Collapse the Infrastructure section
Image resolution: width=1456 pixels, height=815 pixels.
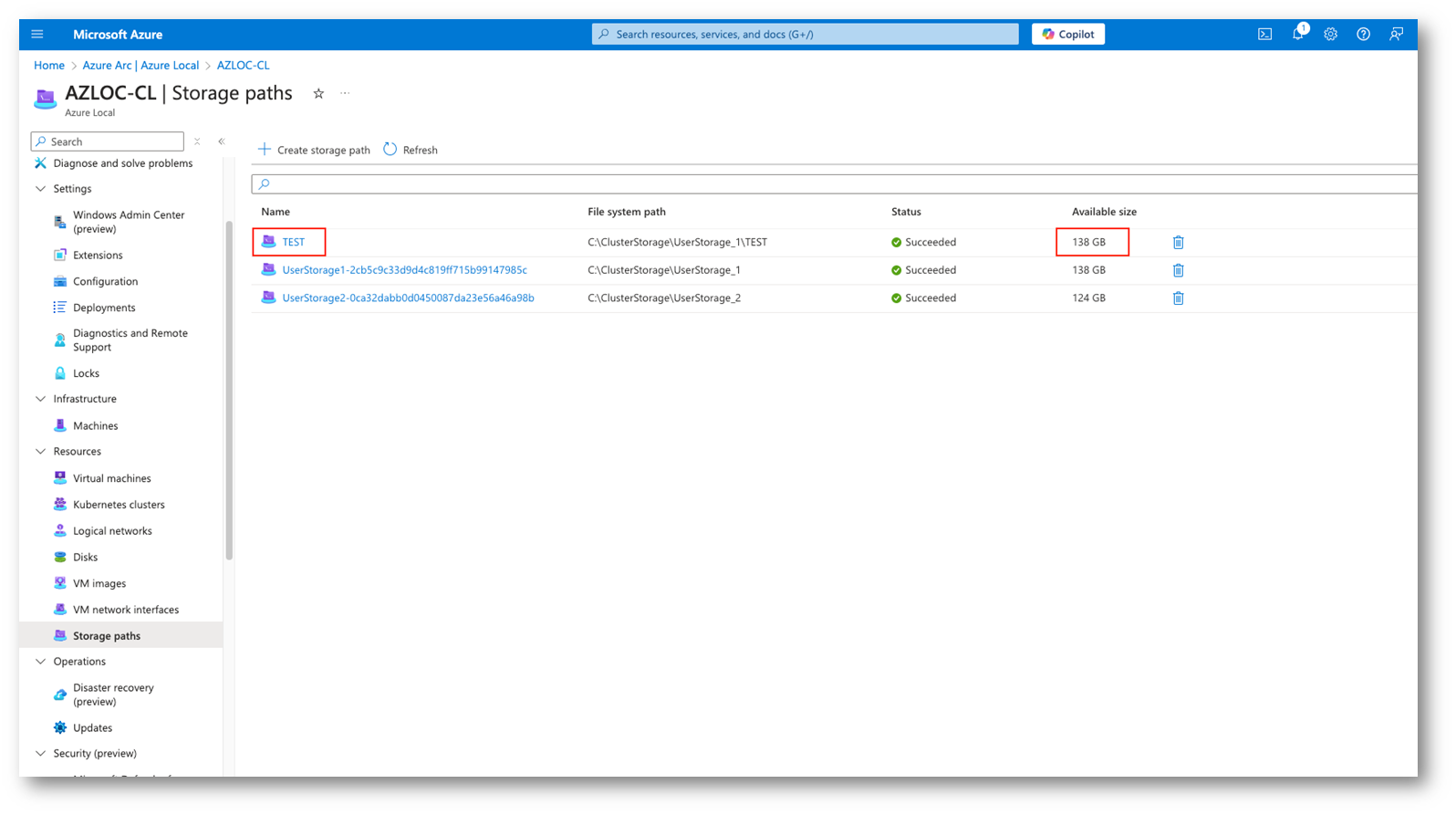40,399
